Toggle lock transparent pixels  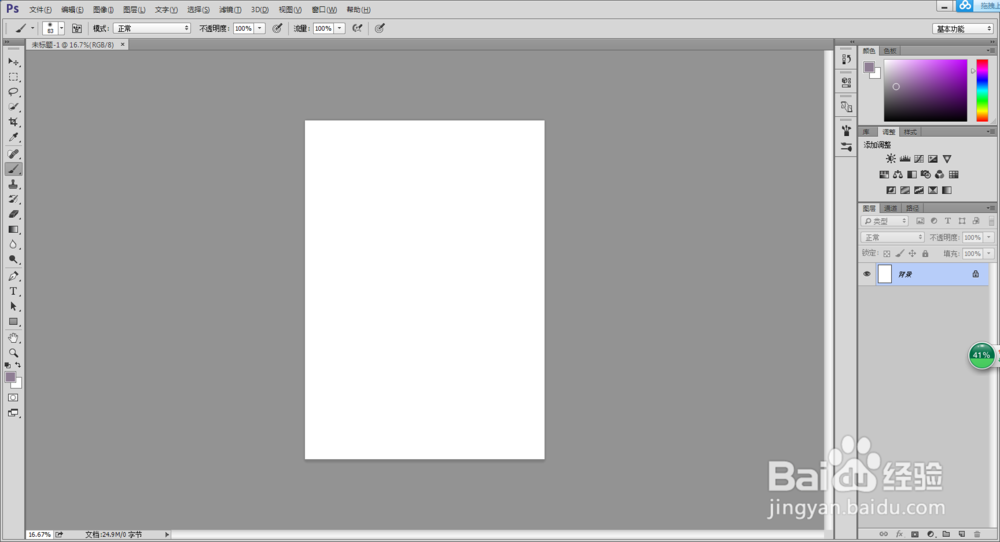pyautogui.click(x=886, y=254)
